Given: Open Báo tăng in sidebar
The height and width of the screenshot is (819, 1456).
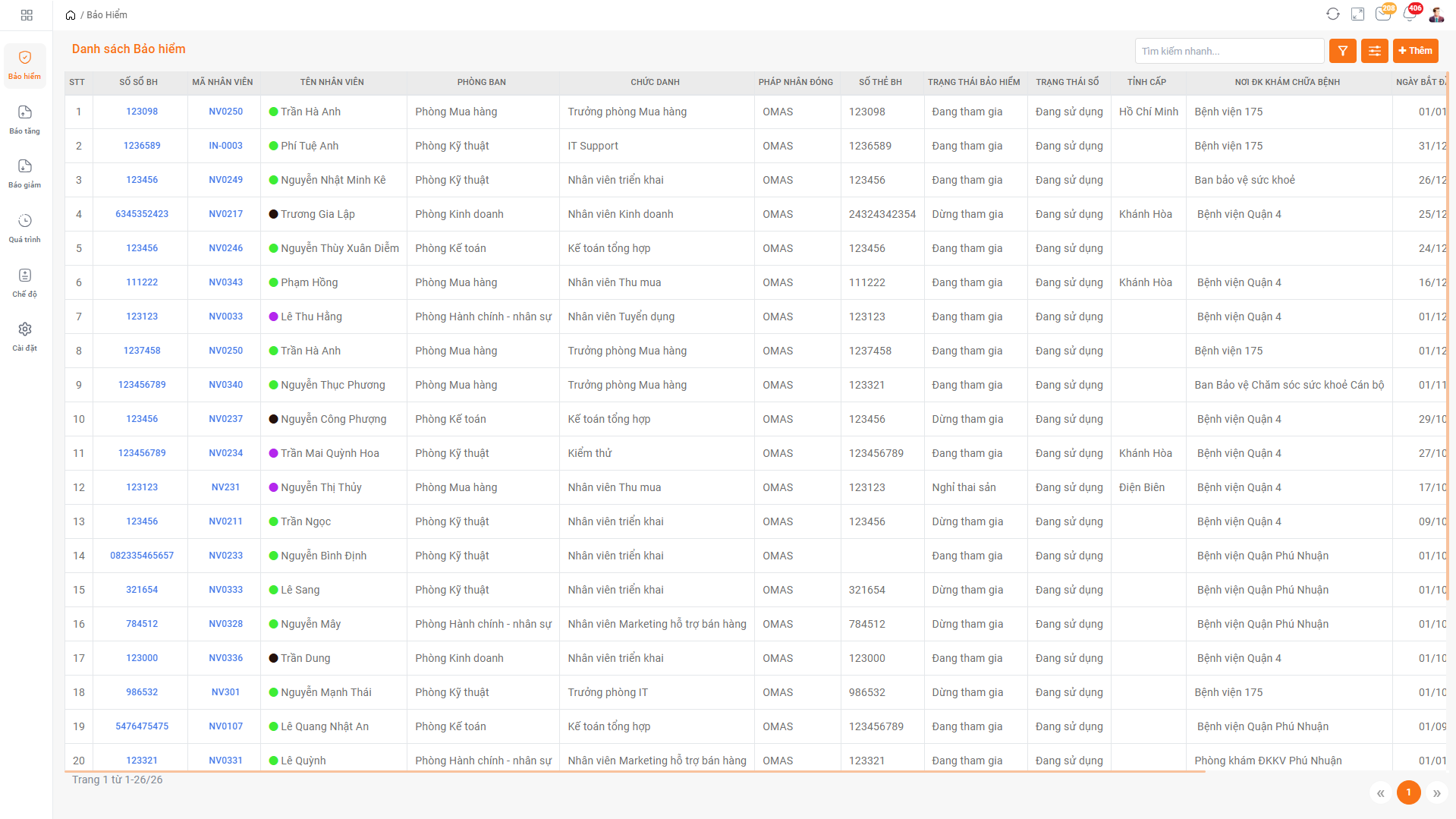Looking at the screenshot, I should click(25, 119).
